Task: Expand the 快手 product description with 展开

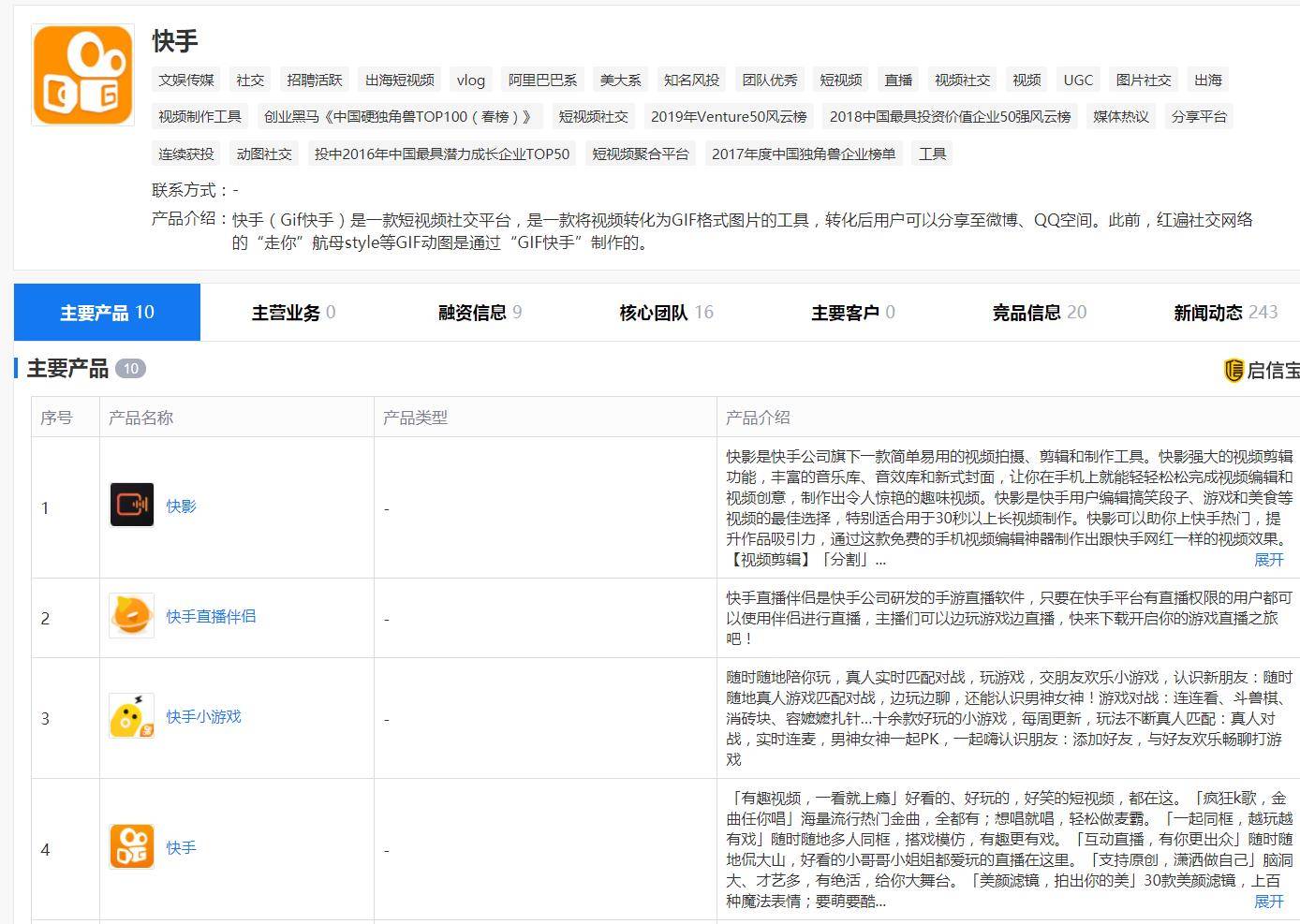Action: (x=1268, y=902)
